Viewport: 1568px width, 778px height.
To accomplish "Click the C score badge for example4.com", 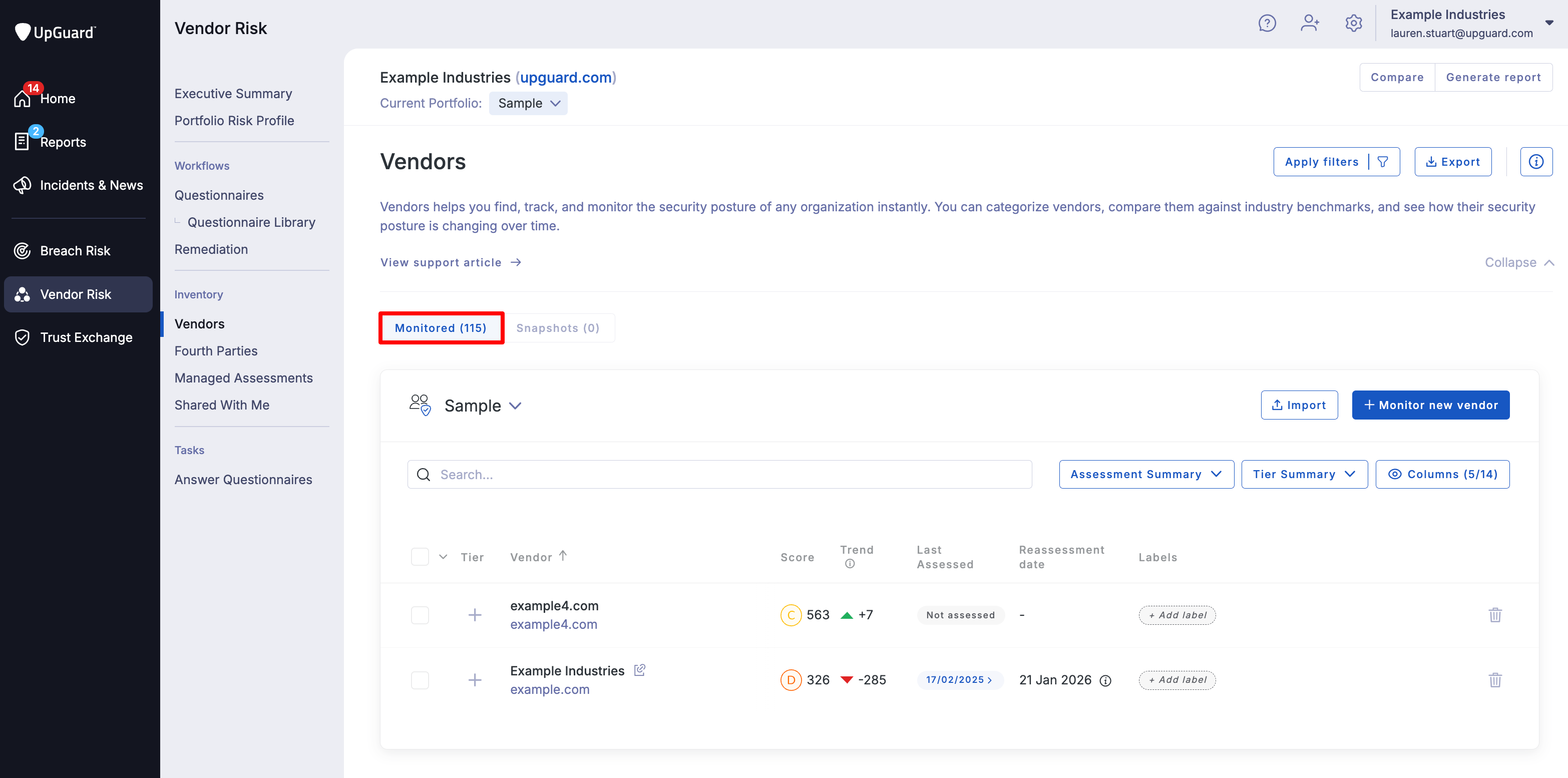I will [x=791, y=615].
